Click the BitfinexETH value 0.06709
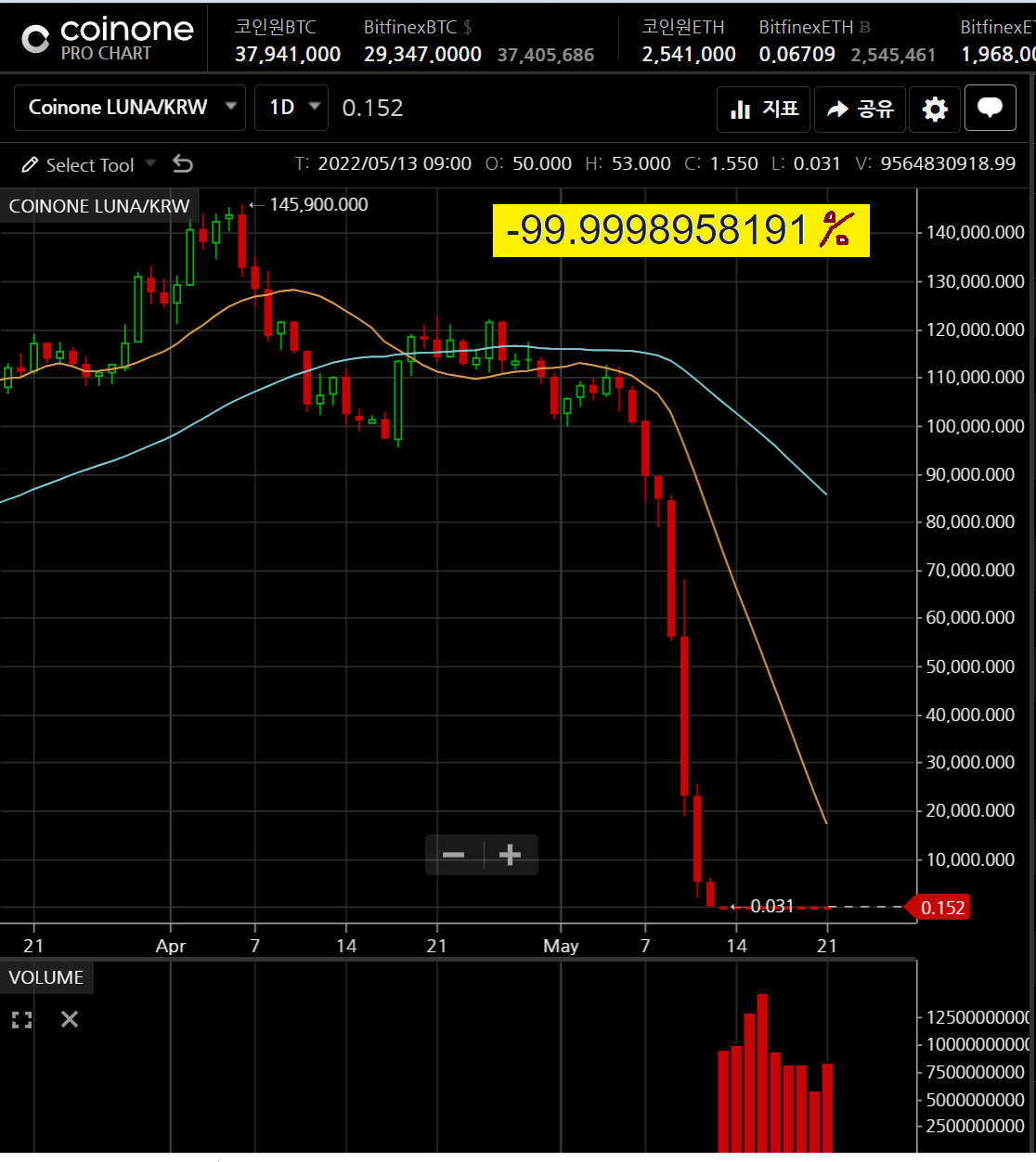Image resolution: width=1036 pixels, height=1162 pixels. [x=797, y=55]
